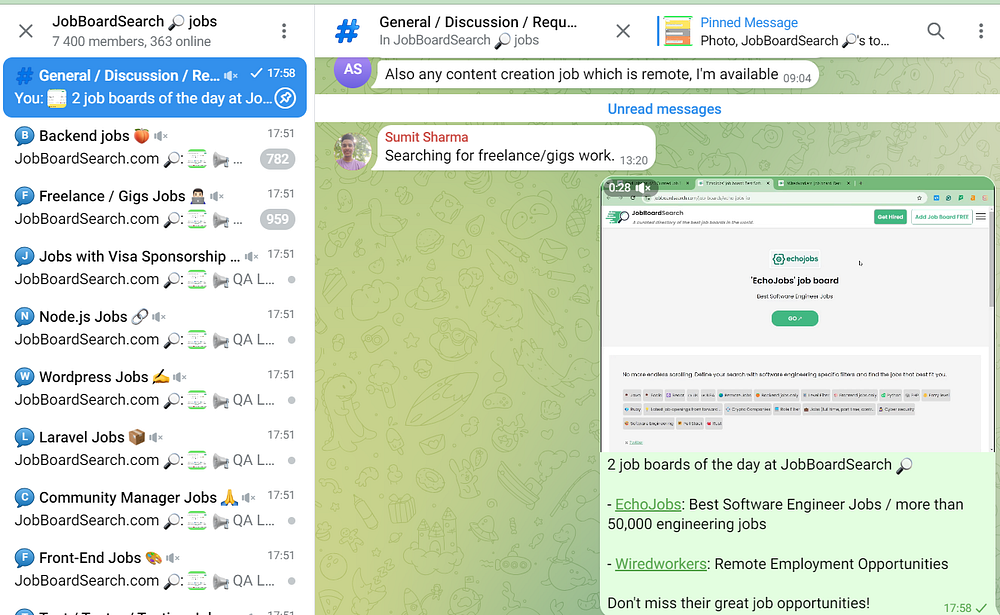
Task: Open the Freelance / Gigs Jobs topic
Action: 155,207
